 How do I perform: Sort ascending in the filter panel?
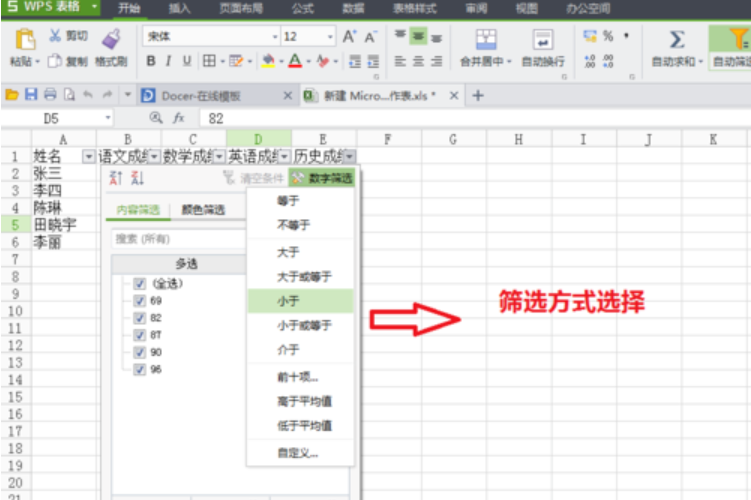tap(115, 178)
